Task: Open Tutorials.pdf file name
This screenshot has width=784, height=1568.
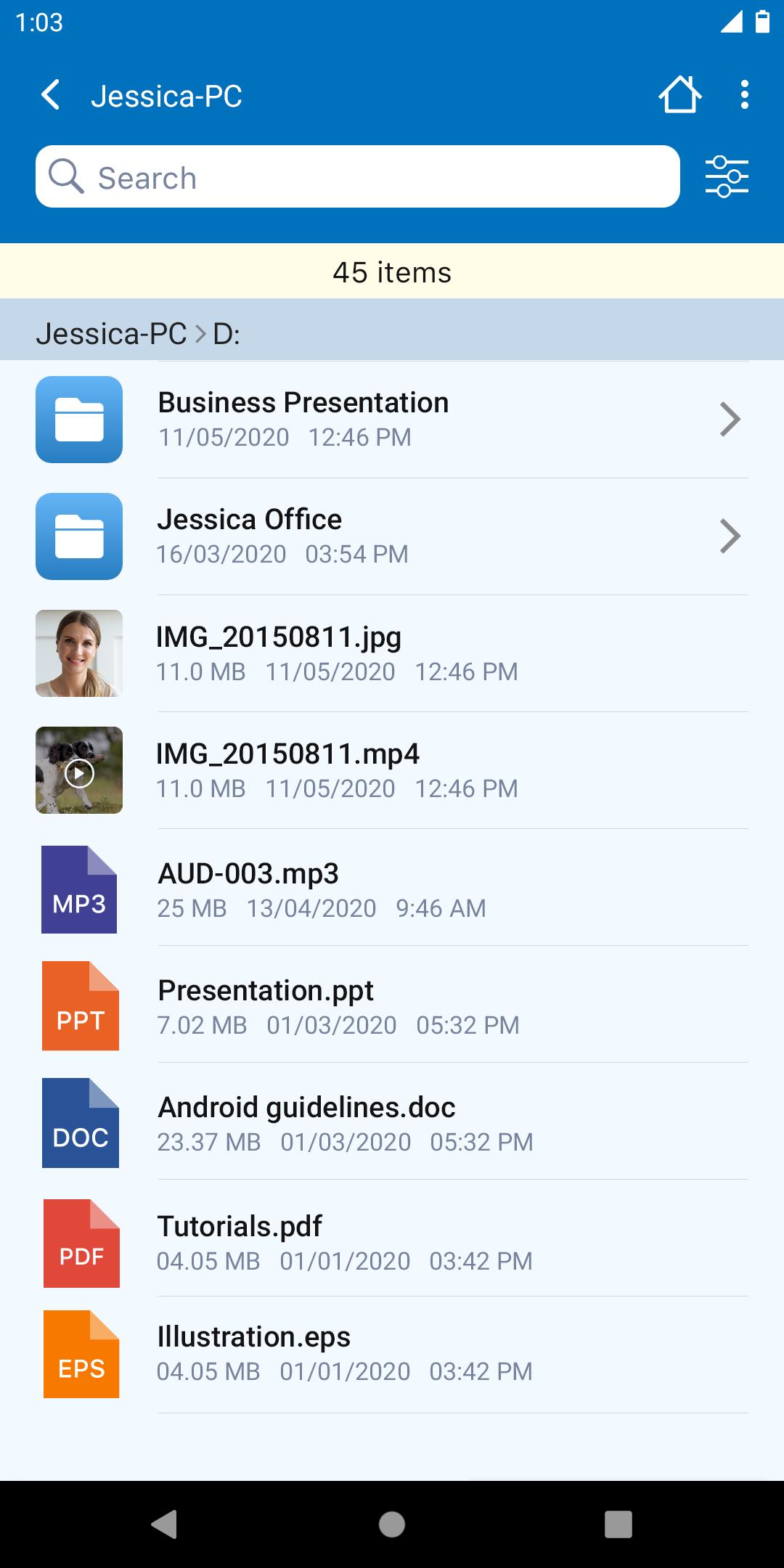Action: [240, 1226]
